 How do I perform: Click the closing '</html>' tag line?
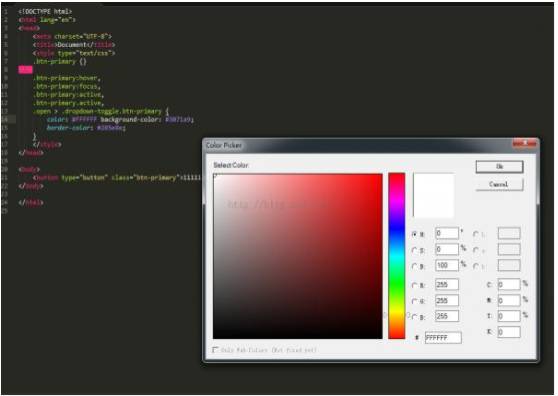[x=31, y=202]
